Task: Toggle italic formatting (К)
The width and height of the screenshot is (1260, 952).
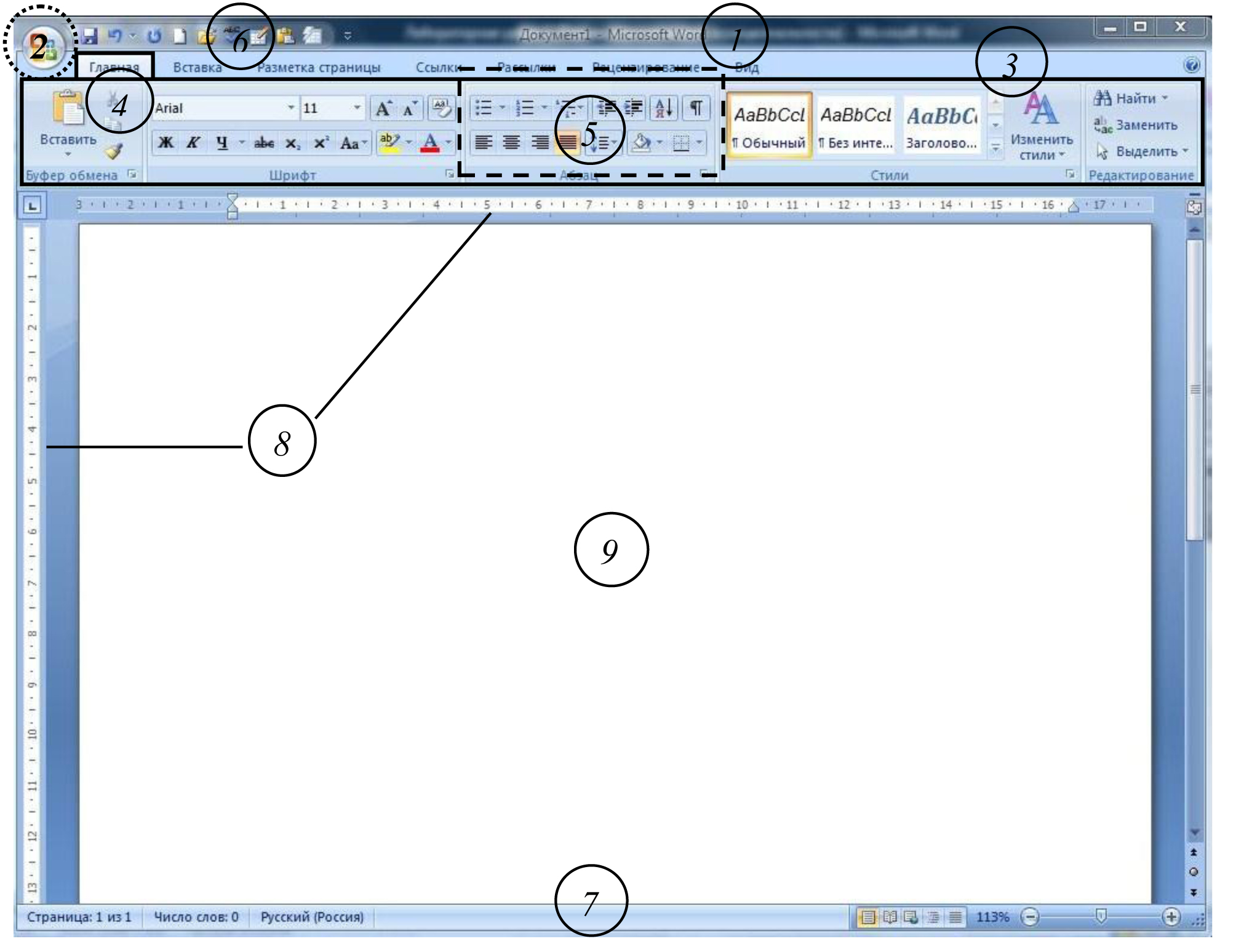Action: (x=193, y=143)
